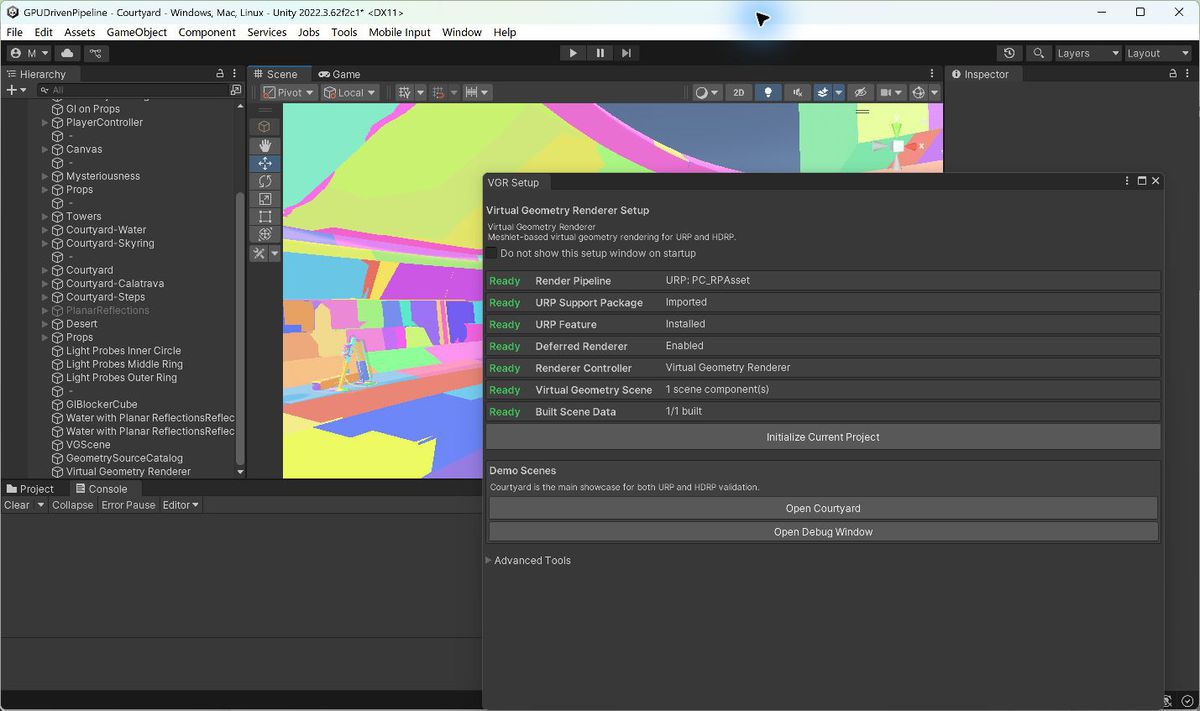
Task: Click the Hierarchy vertical scrollbar
Action: [240, 330]
